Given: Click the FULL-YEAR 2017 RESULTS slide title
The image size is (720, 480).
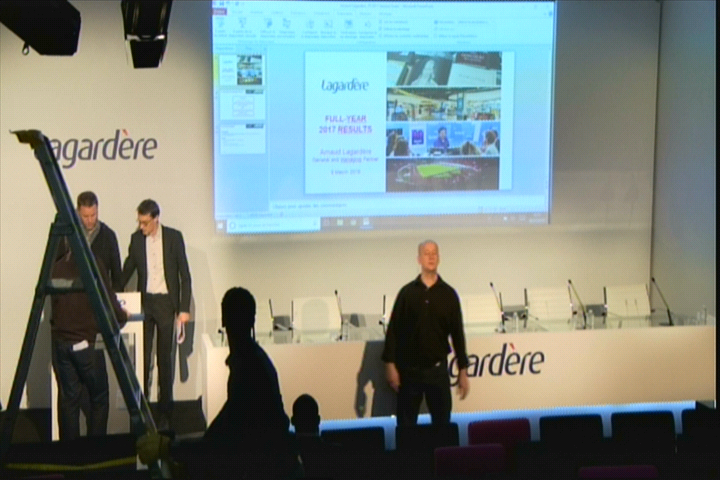Looking at the screenshot, I should click(x=345, y=124).
